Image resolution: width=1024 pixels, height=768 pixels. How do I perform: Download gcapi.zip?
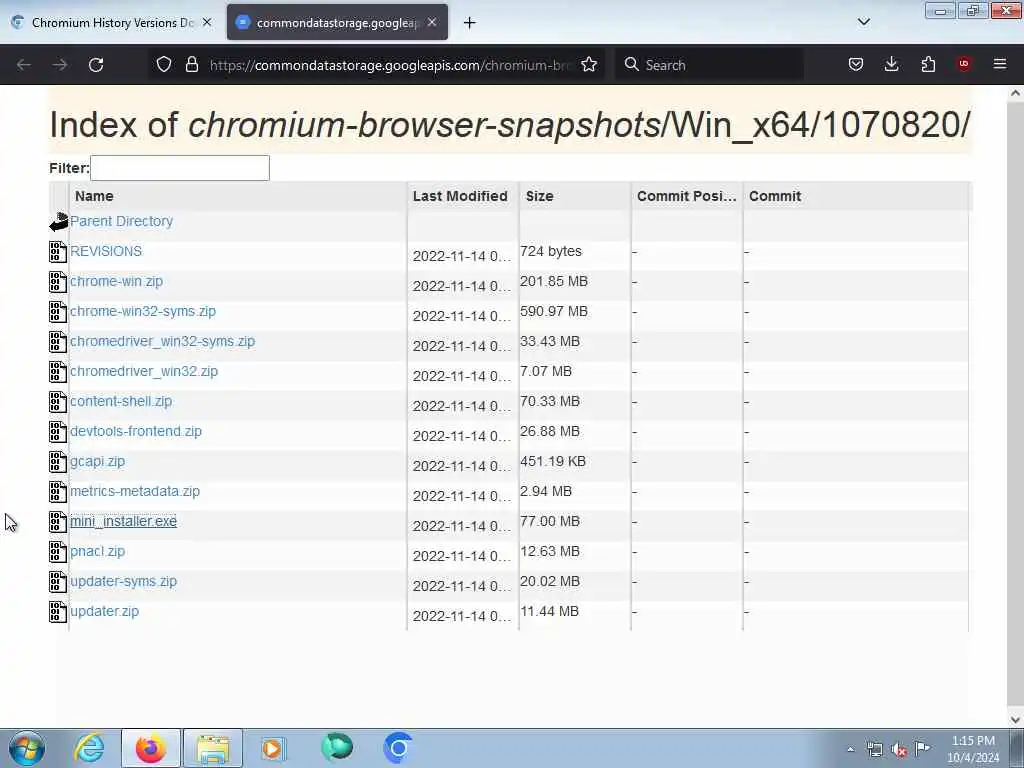pyautogui.click(x=97, y=462)
